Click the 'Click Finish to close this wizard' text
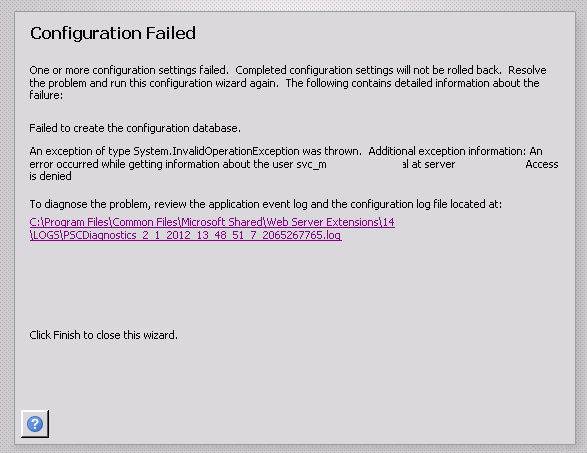Image resolution: width=587 pixels, height=453 pixels. 103,335
